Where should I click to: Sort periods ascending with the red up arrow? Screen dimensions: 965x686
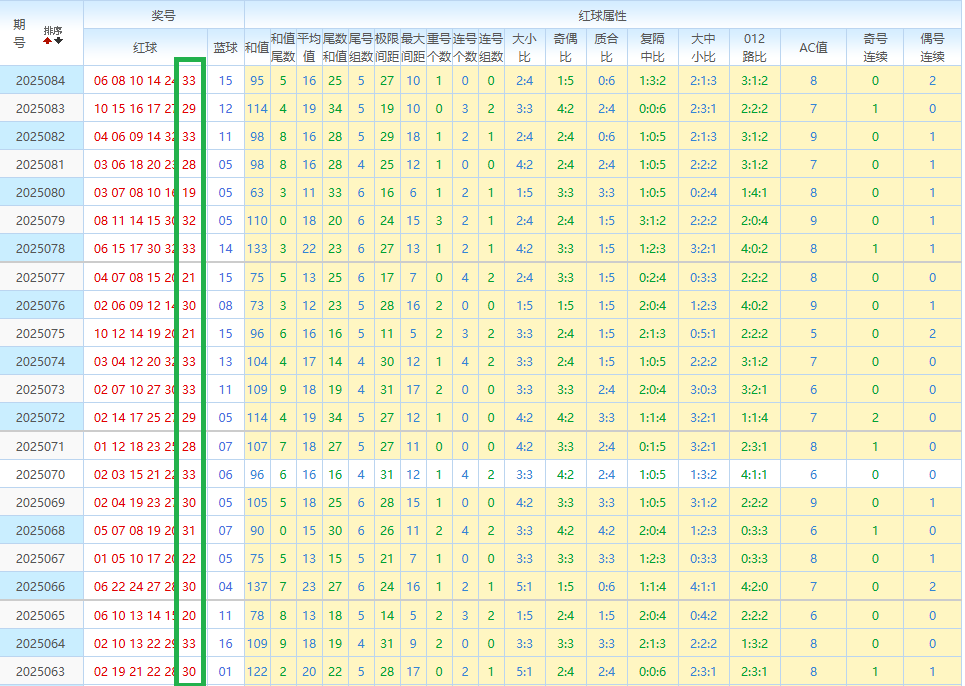coord(47,41)
